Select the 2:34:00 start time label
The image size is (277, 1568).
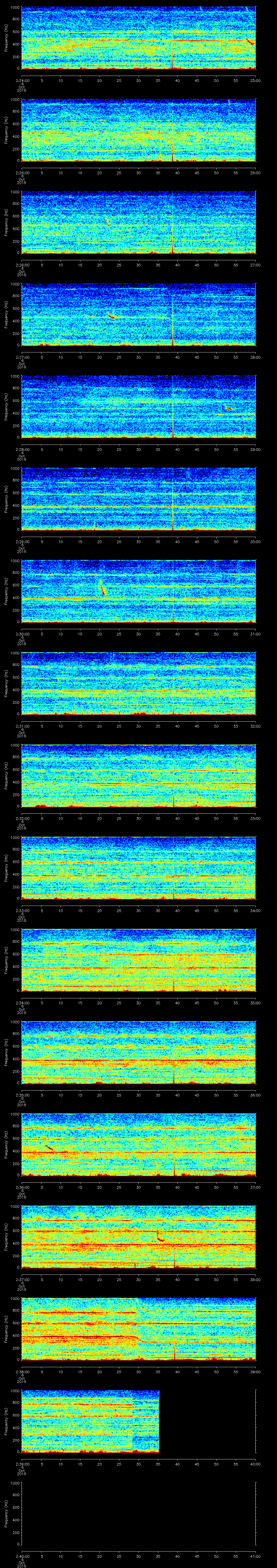pos(22,1003)
